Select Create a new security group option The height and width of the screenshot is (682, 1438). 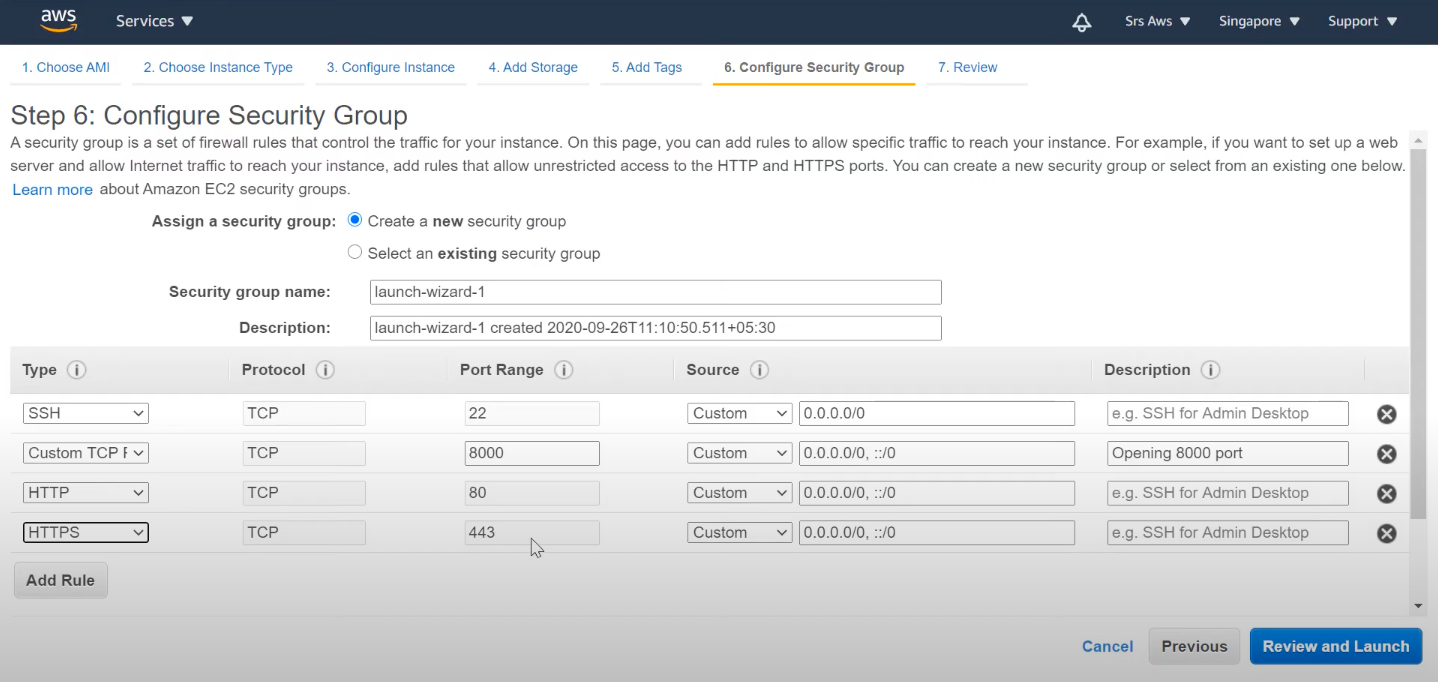tap(355, 220)
